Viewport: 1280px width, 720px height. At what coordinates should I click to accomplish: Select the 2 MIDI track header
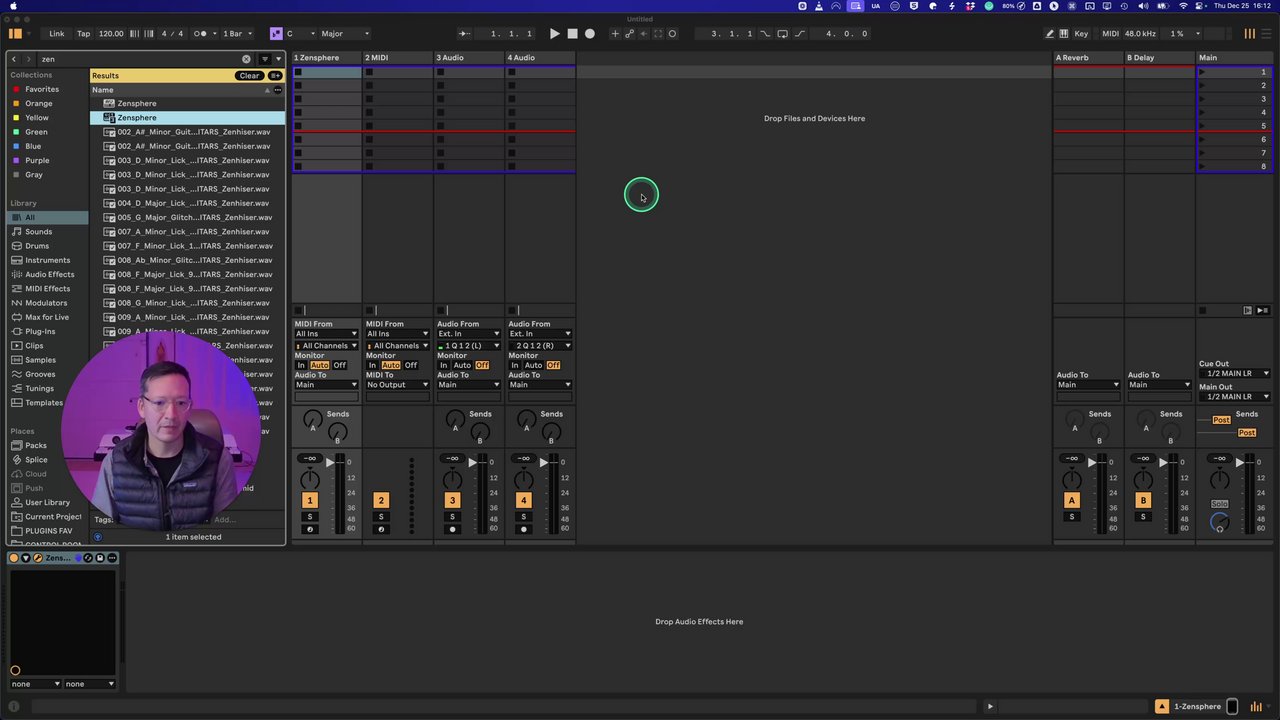pyautogui.click(x=398, y=58)
